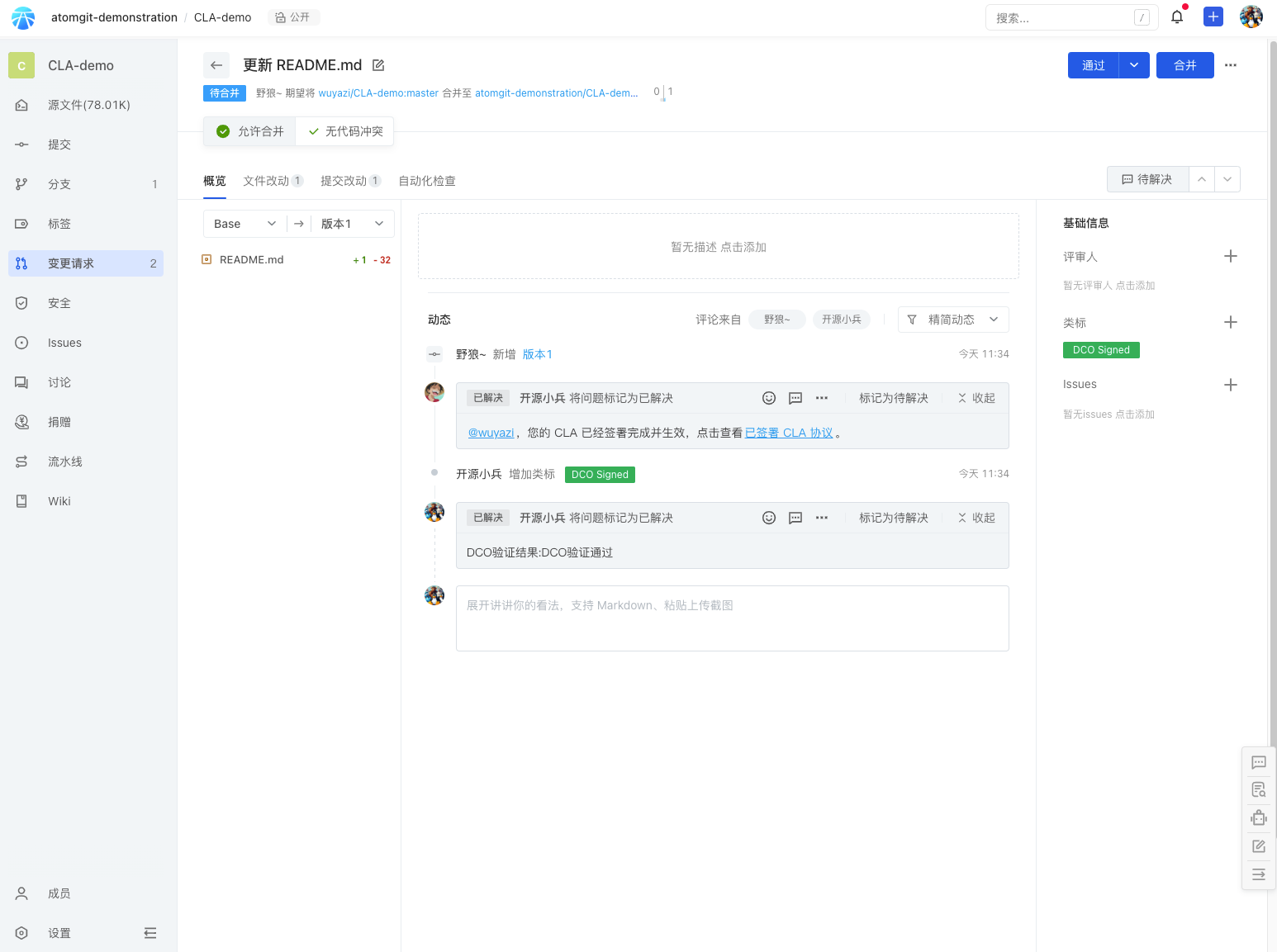Image resolution: width=1277 pixels, height=952 pixels.
Task: Open the 已签署 CLA 协议 link
Action: point(789,433)
